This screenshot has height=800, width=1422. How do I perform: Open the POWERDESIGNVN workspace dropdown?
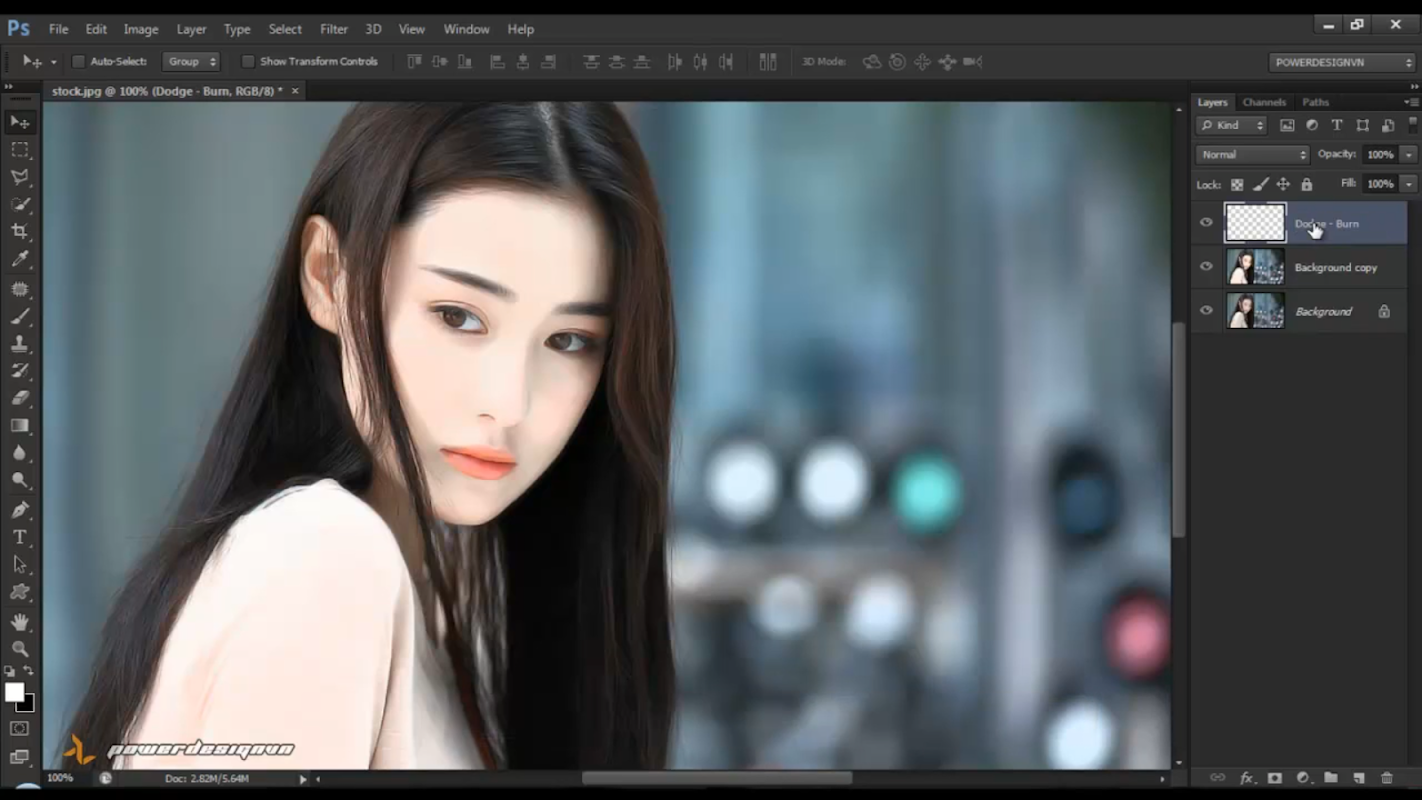(x=1342, y=62)
